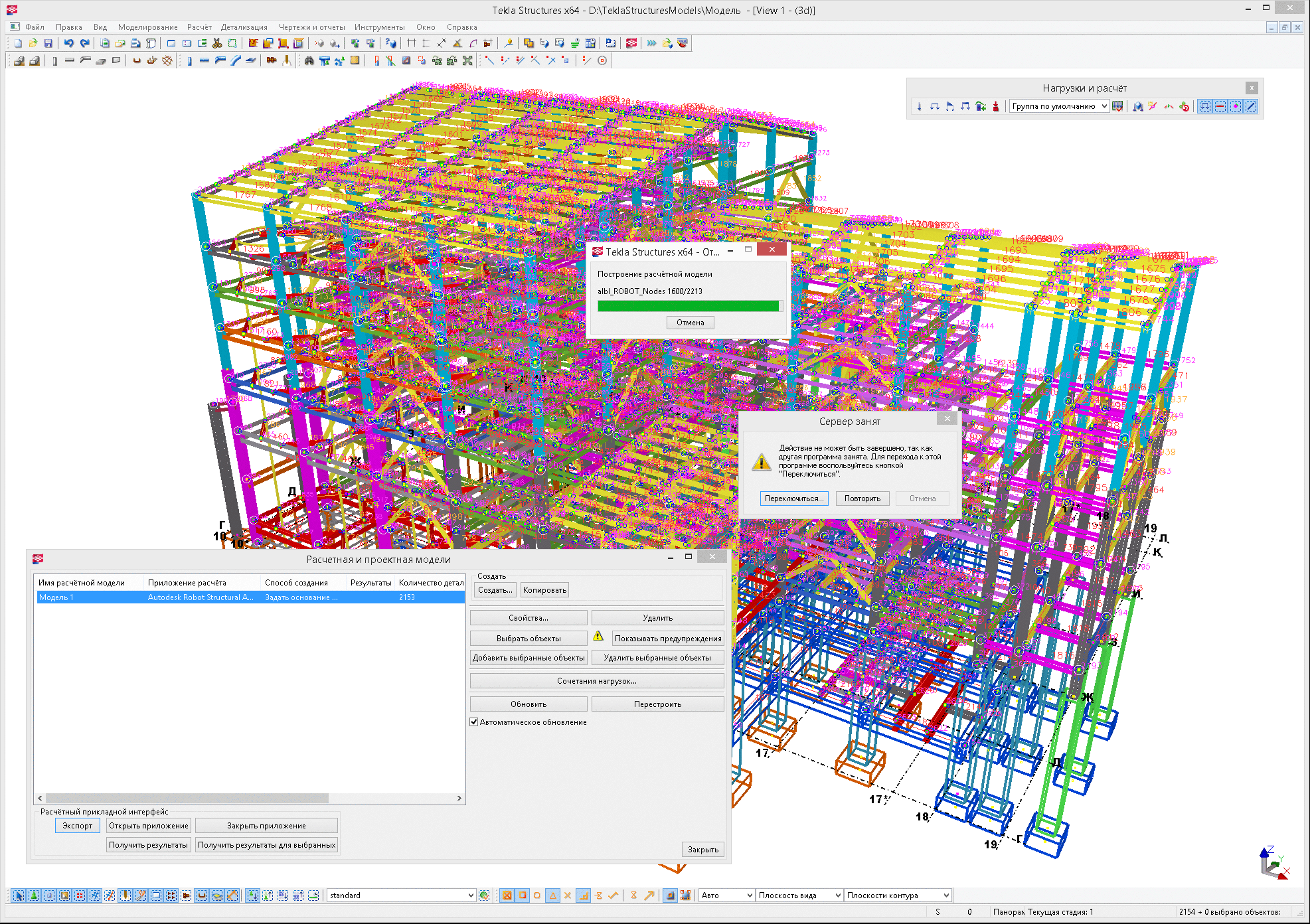Click the Save model icon
The width and height of the screenshot is (1310, 924).
click(48, 43)
